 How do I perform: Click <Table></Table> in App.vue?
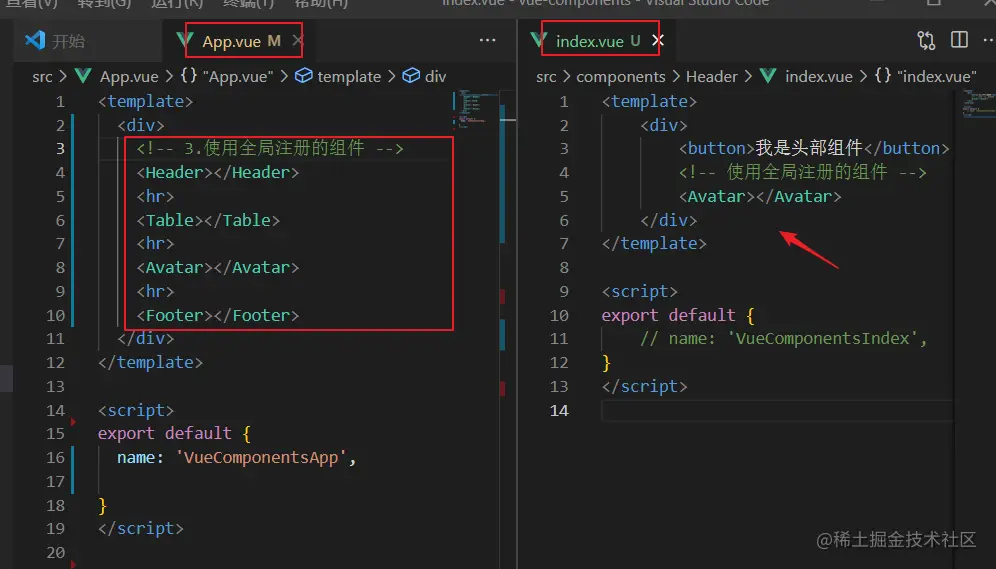click(x=208, y=220)
